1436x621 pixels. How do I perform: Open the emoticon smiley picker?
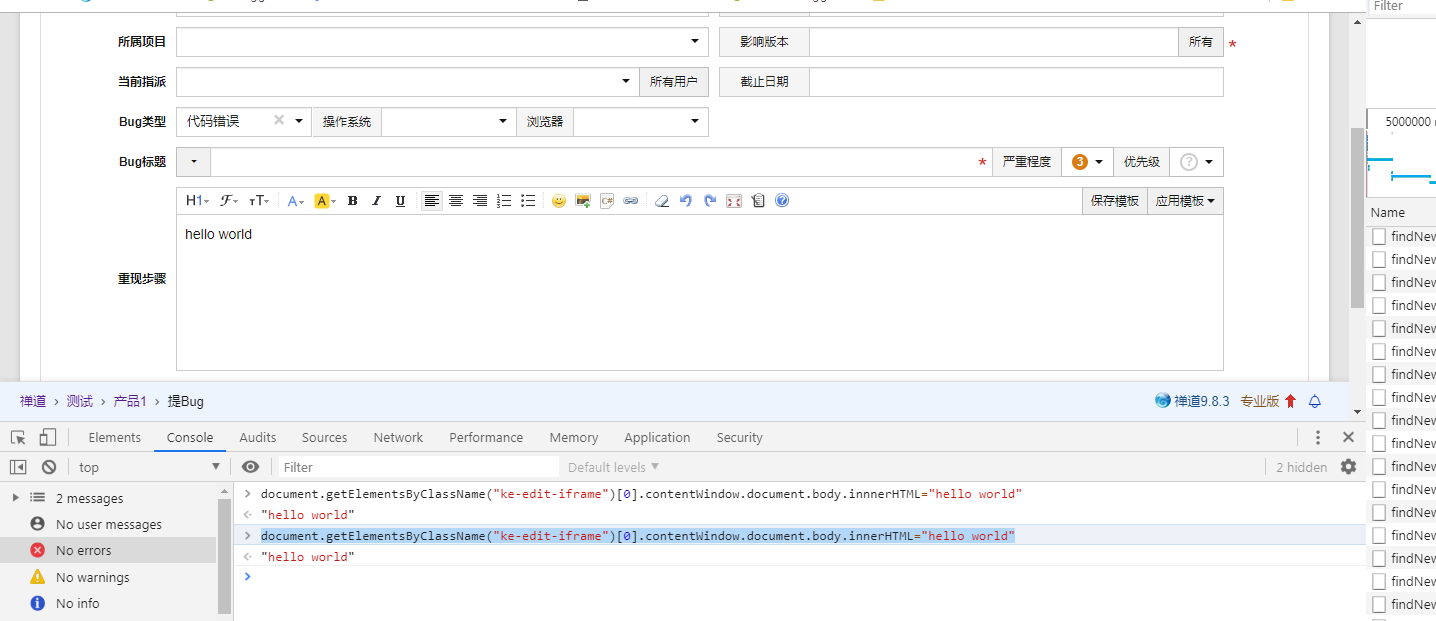point(558,201)
